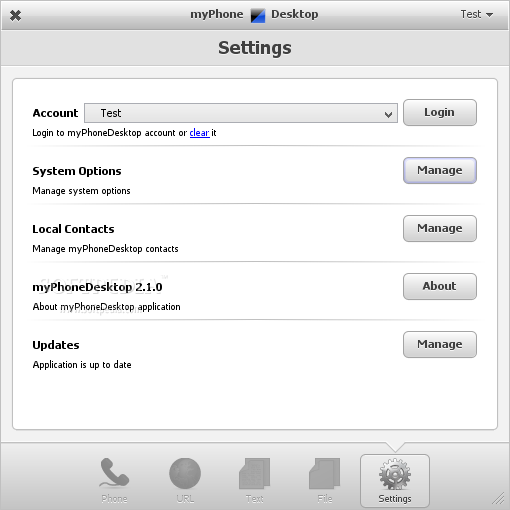Manage Local Contacts

[440, 228]
